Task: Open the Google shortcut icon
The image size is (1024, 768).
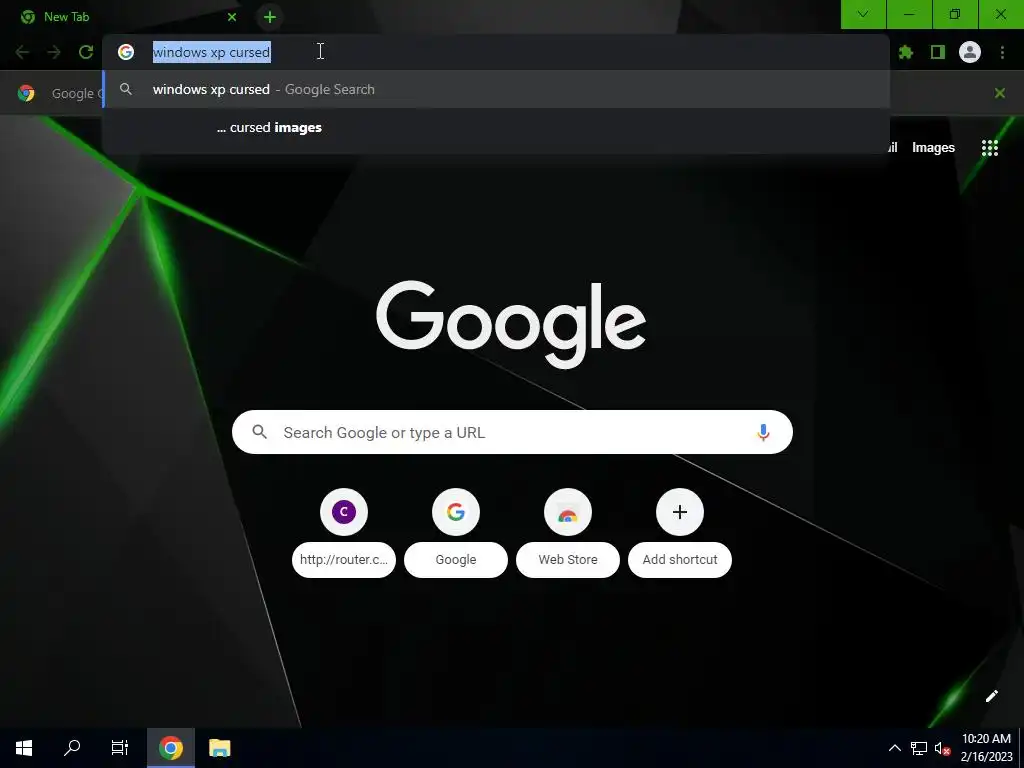Action: pos(456,512)
